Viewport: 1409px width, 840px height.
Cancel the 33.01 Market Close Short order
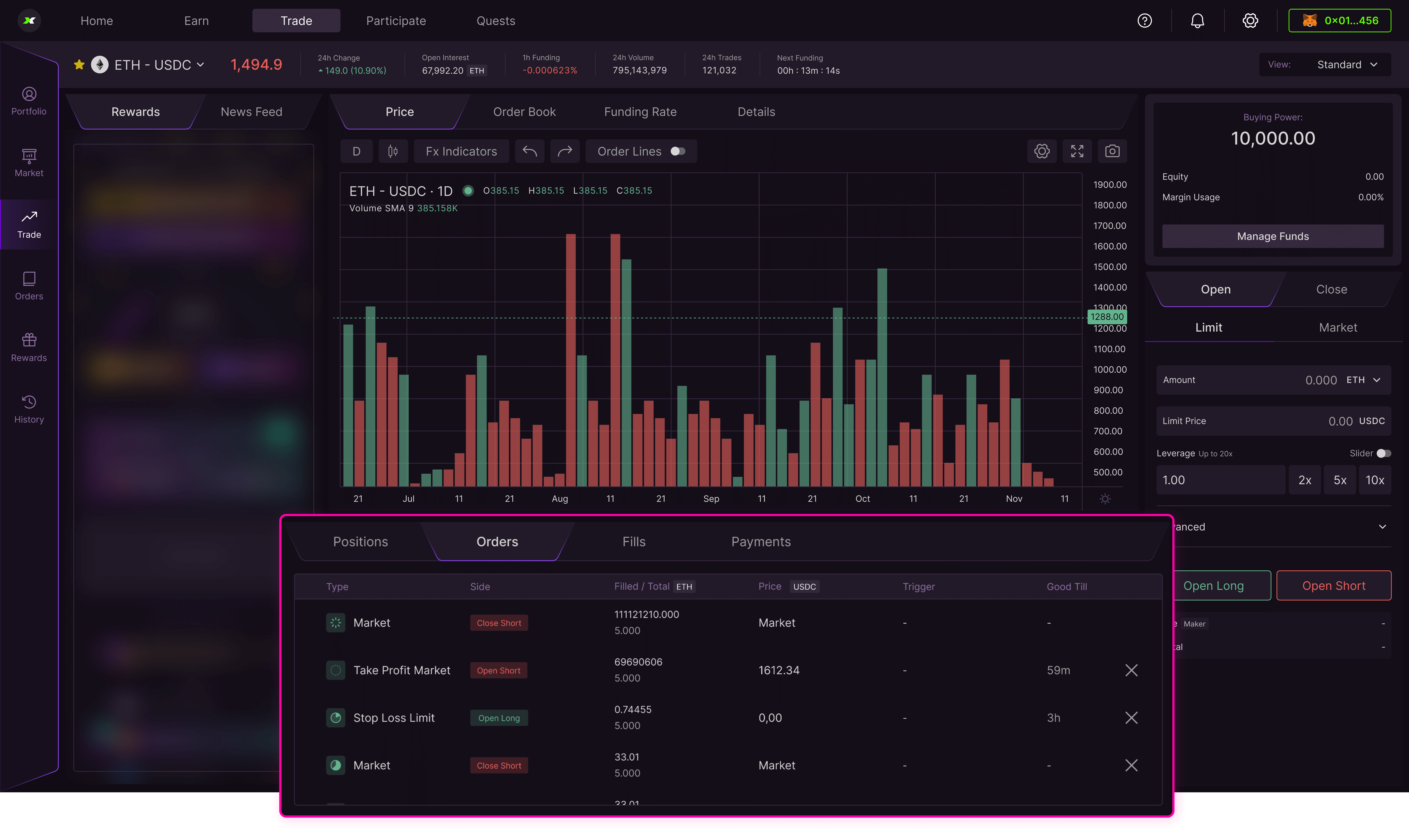(x=1131, y=765)
